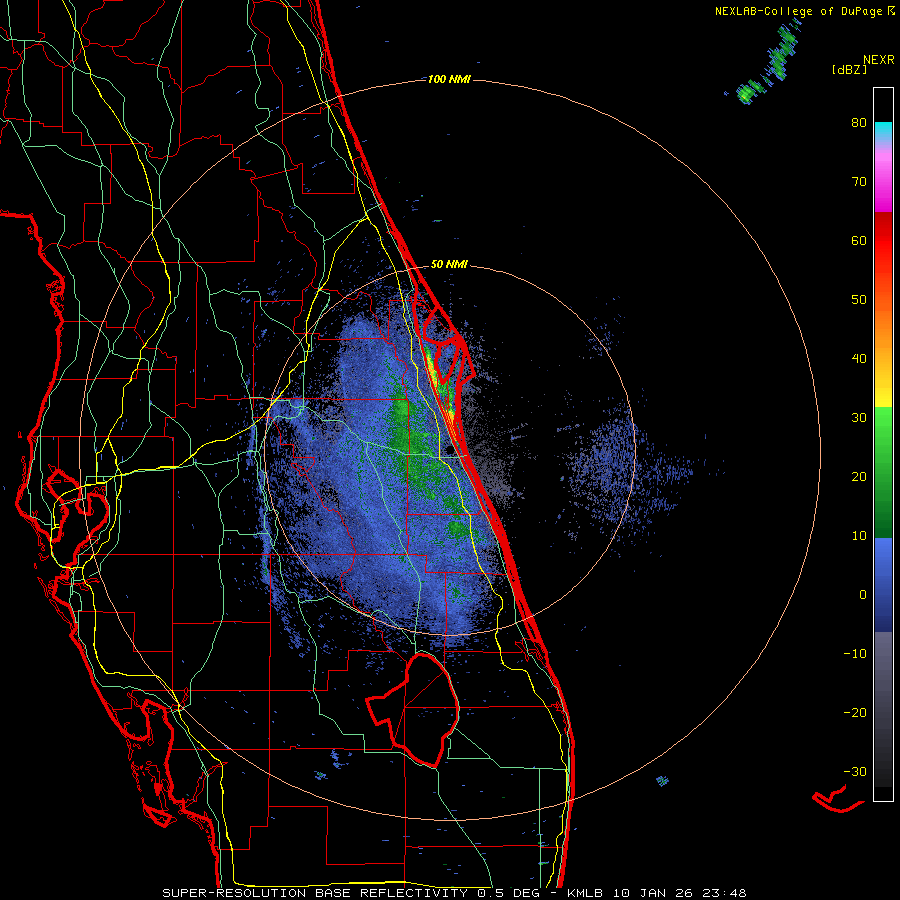This screenshot has height=900, width=900.
Task: Click inside the Lake Okeechobee outline
Action: 422,709
